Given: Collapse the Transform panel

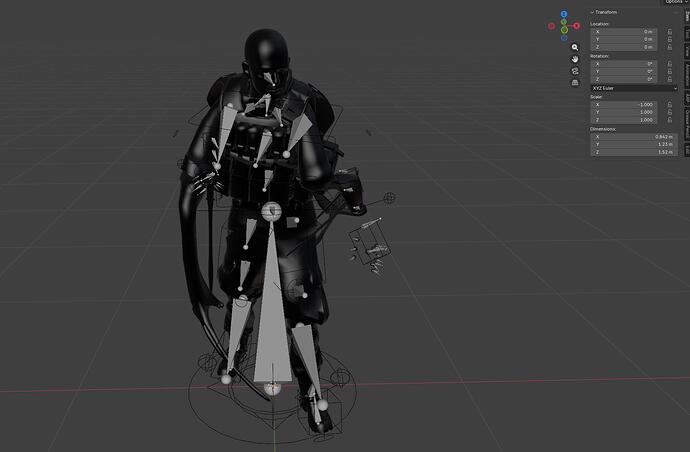Looking at the screenshot, I should coord(592,12).
